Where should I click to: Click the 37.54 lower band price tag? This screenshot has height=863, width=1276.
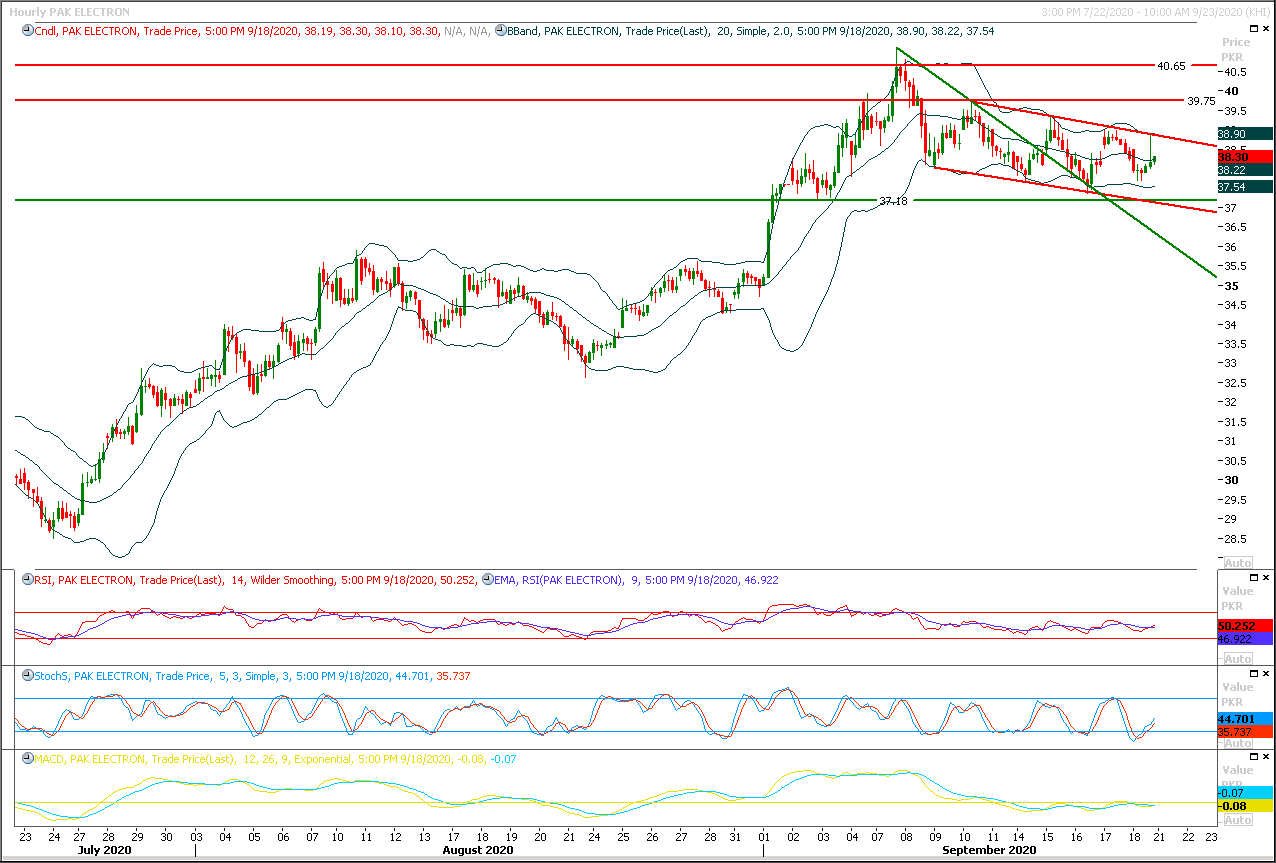[x=1244, y=186]
